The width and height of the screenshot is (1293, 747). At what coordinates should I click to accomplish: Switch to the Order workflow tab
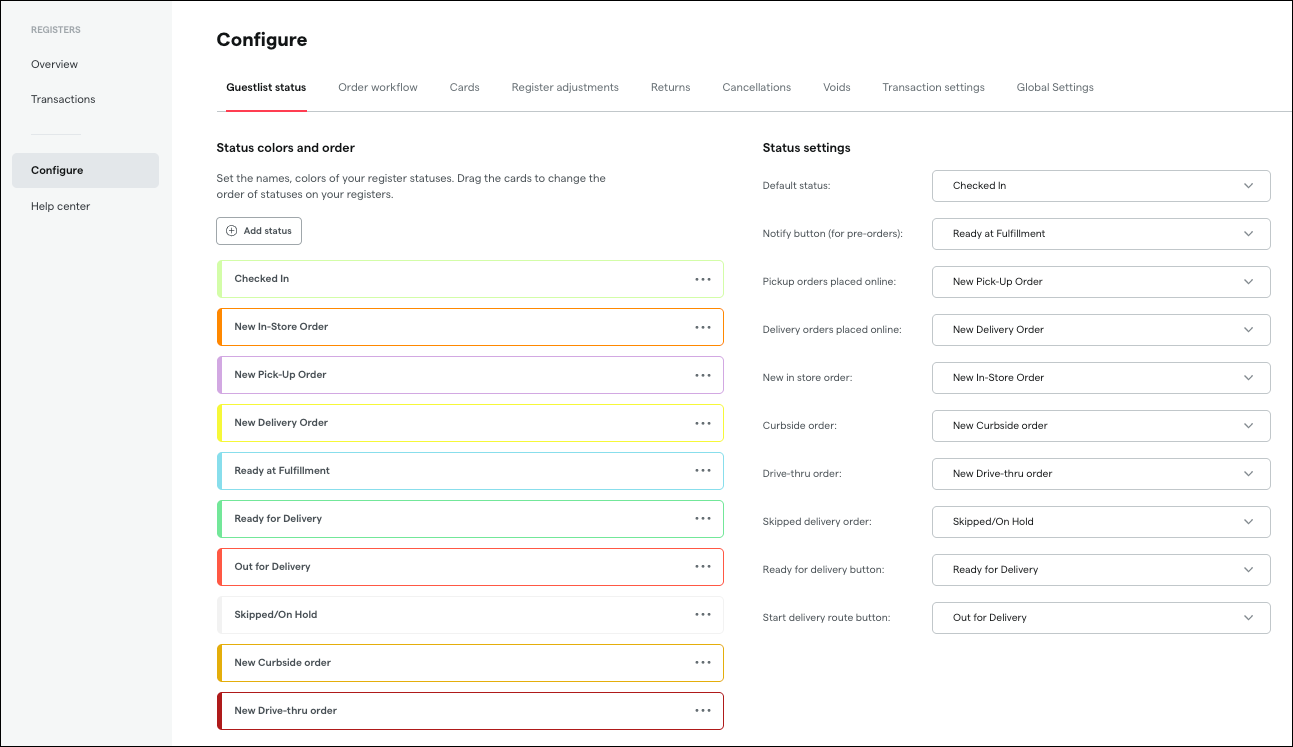(x=377, y=87)
